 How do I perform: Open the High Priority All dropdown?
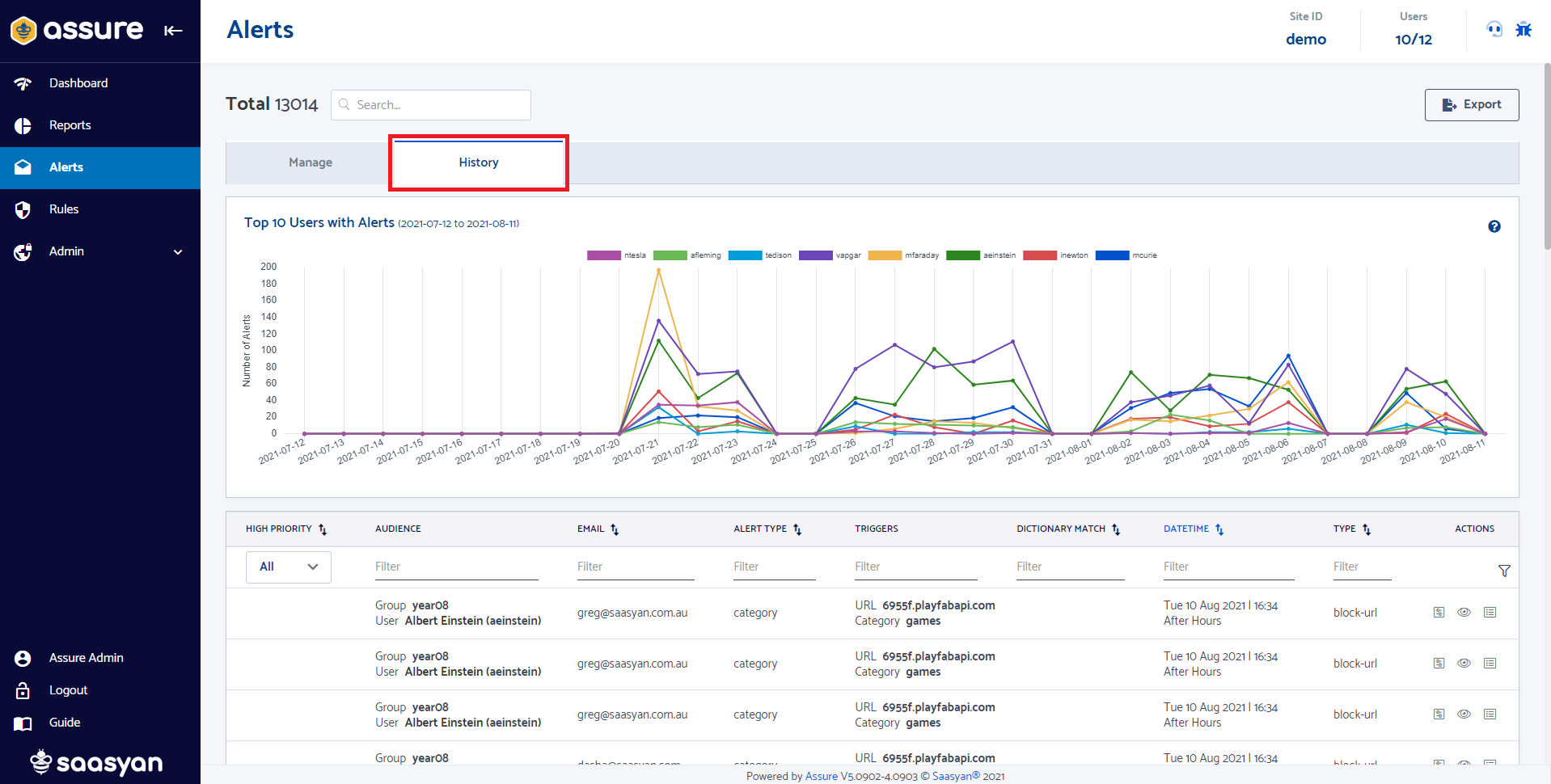point(289,567)
